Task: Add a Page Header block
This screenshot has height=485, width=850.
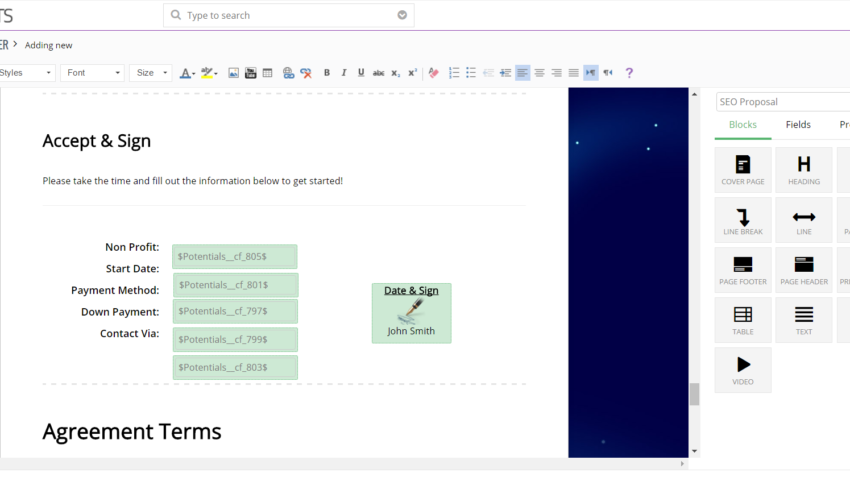Action: (804, 270)
